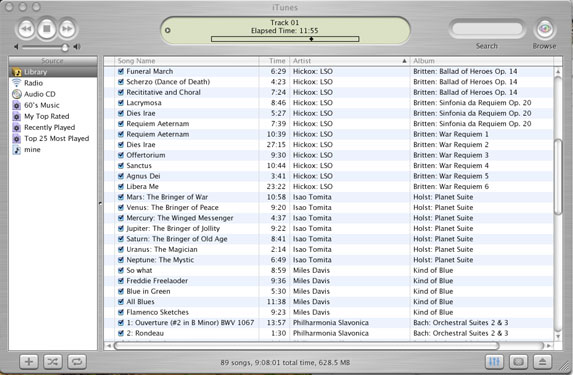Click the Recently Played gear icon
Screen dimensions: 573x375
(16, 127)
